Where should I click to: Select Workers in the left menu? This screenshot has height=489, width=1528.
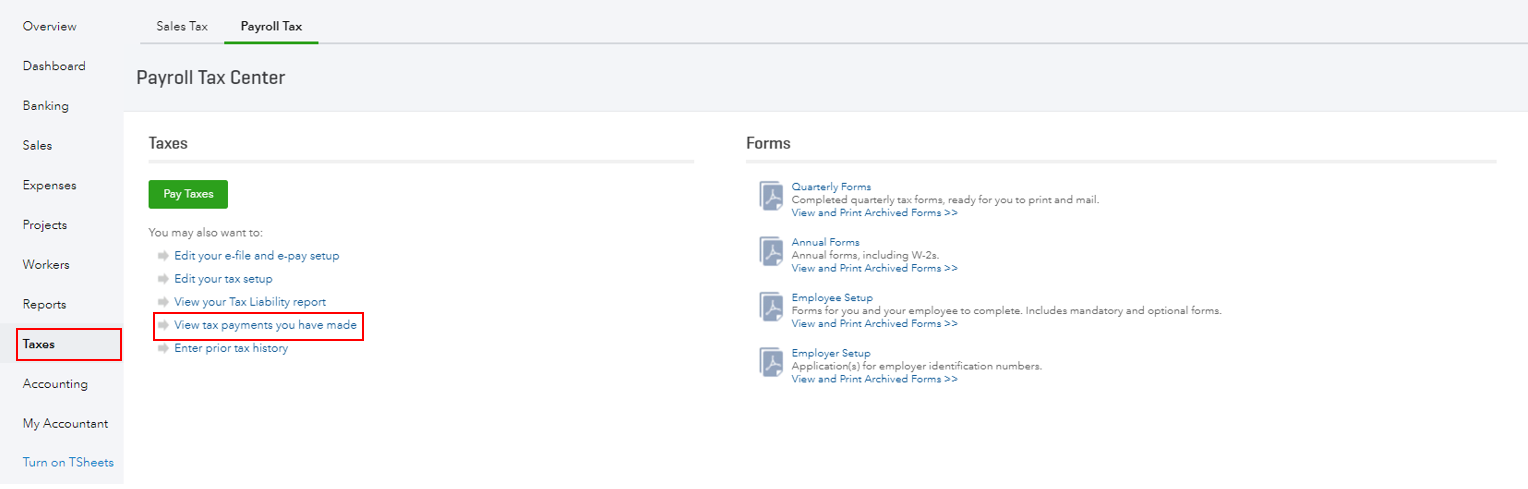click(x=46, y=265)
